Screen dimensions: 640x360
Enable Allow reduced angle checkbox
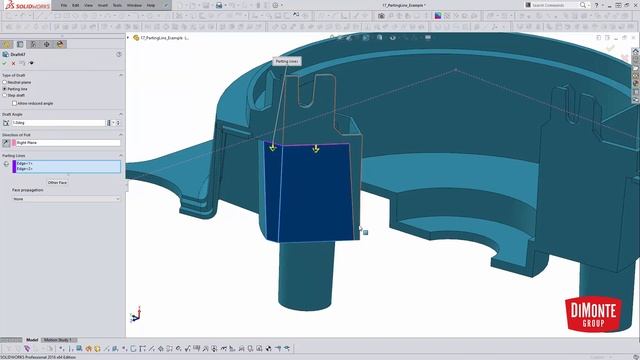pyautogui.click(x=14, y=103)
